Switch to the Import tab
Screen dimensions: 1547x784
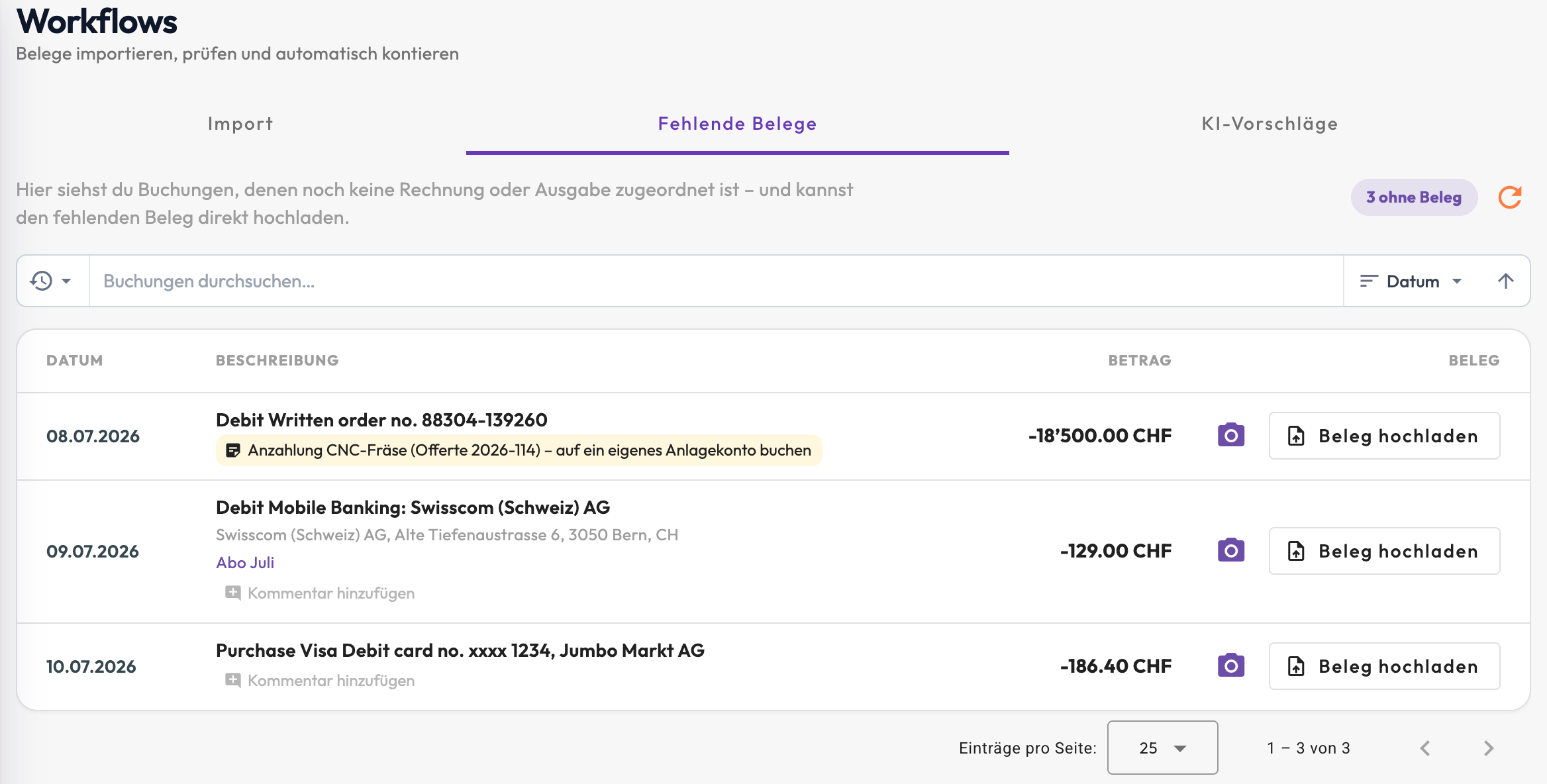click(x=240, y=124)
